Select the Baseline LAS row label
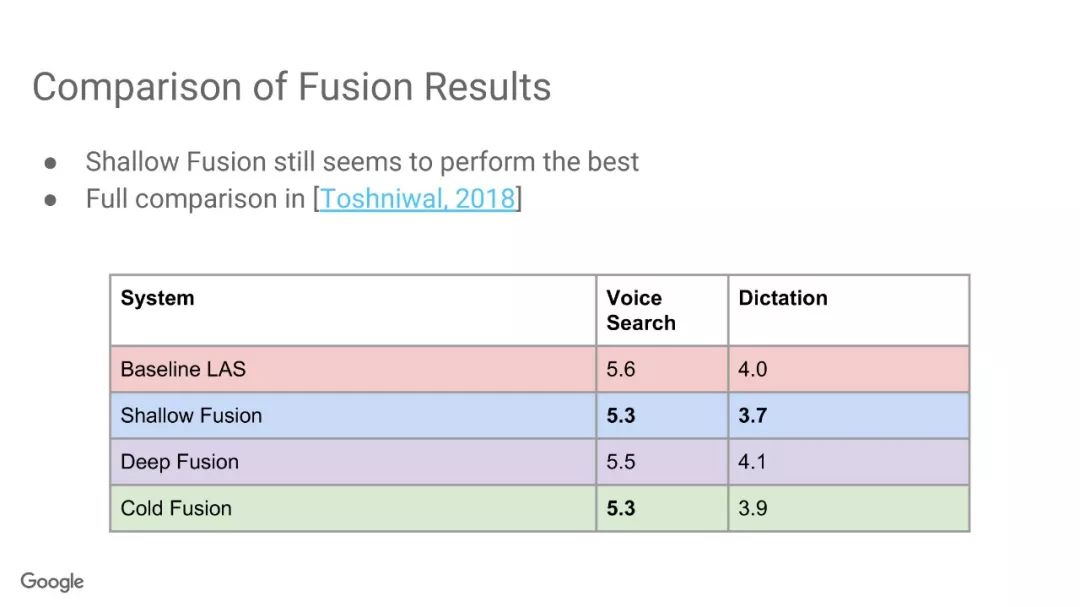 point(183,369)
